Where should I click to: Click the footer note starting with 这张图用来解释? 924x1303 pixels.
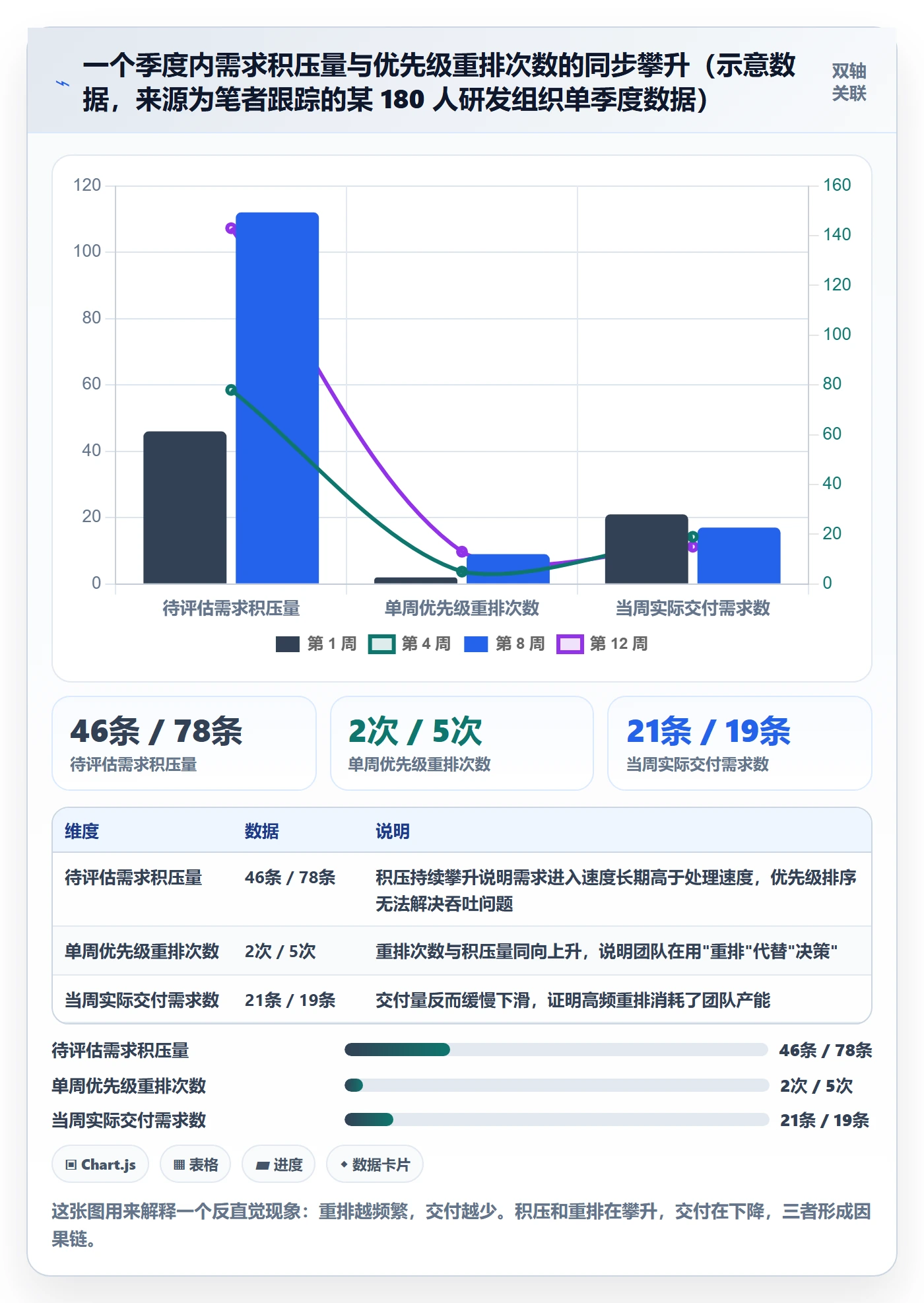[462, 1224]
